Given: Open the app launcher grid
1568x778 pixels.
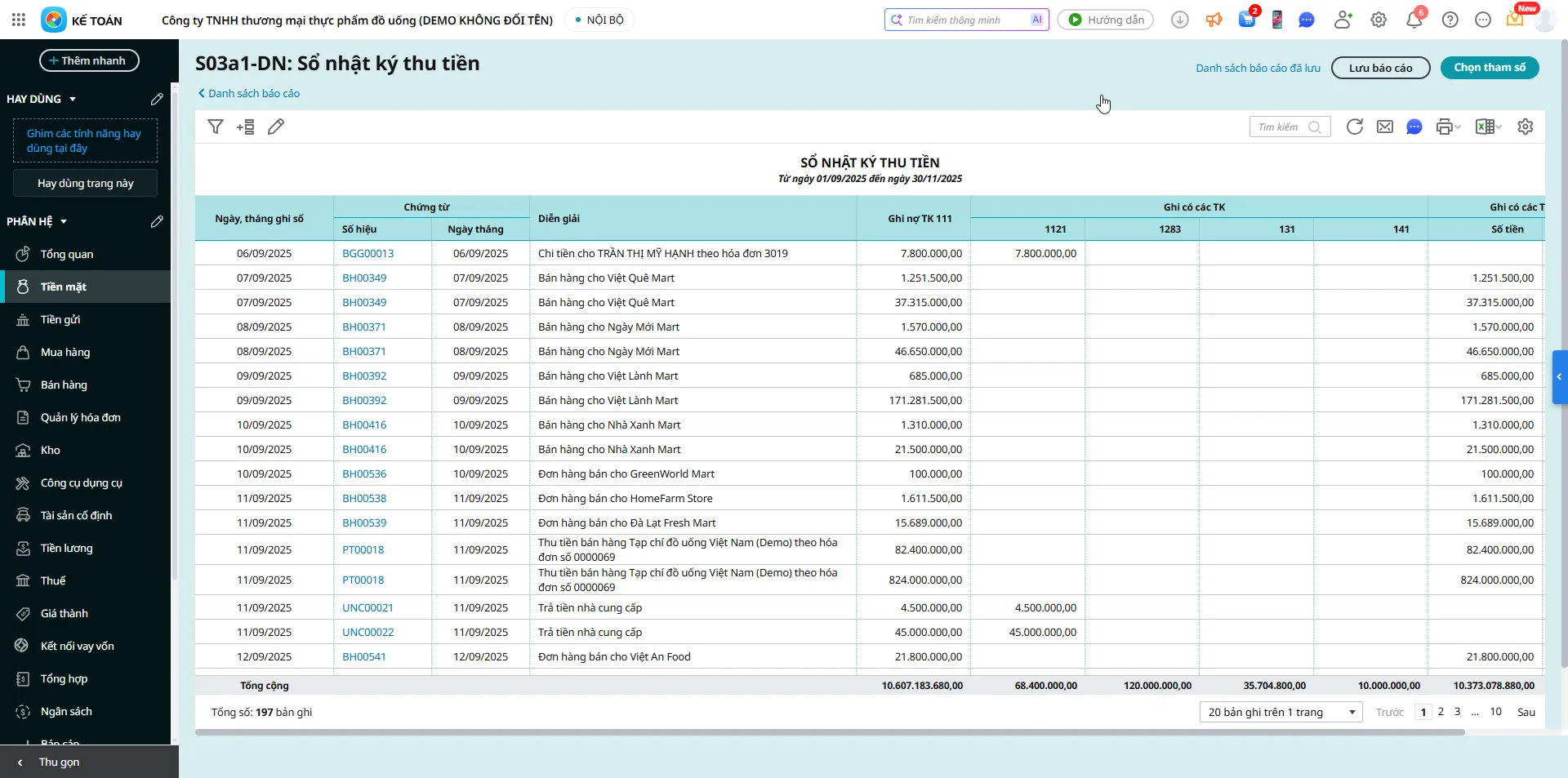Looking at the screenshot, I should click(19, 20).
